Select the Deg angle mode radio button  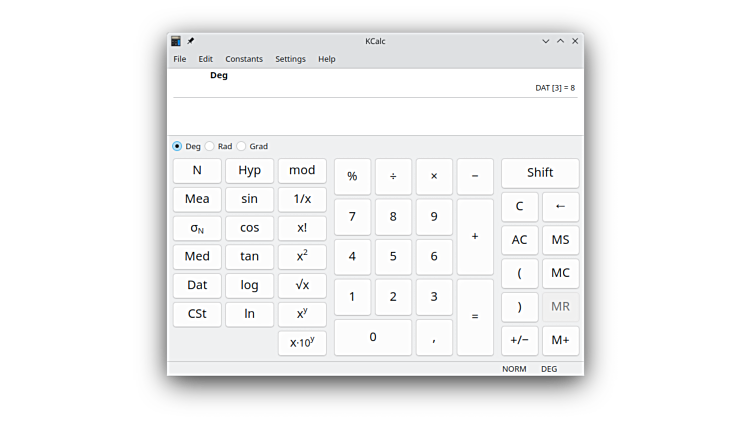pos(178,146)
